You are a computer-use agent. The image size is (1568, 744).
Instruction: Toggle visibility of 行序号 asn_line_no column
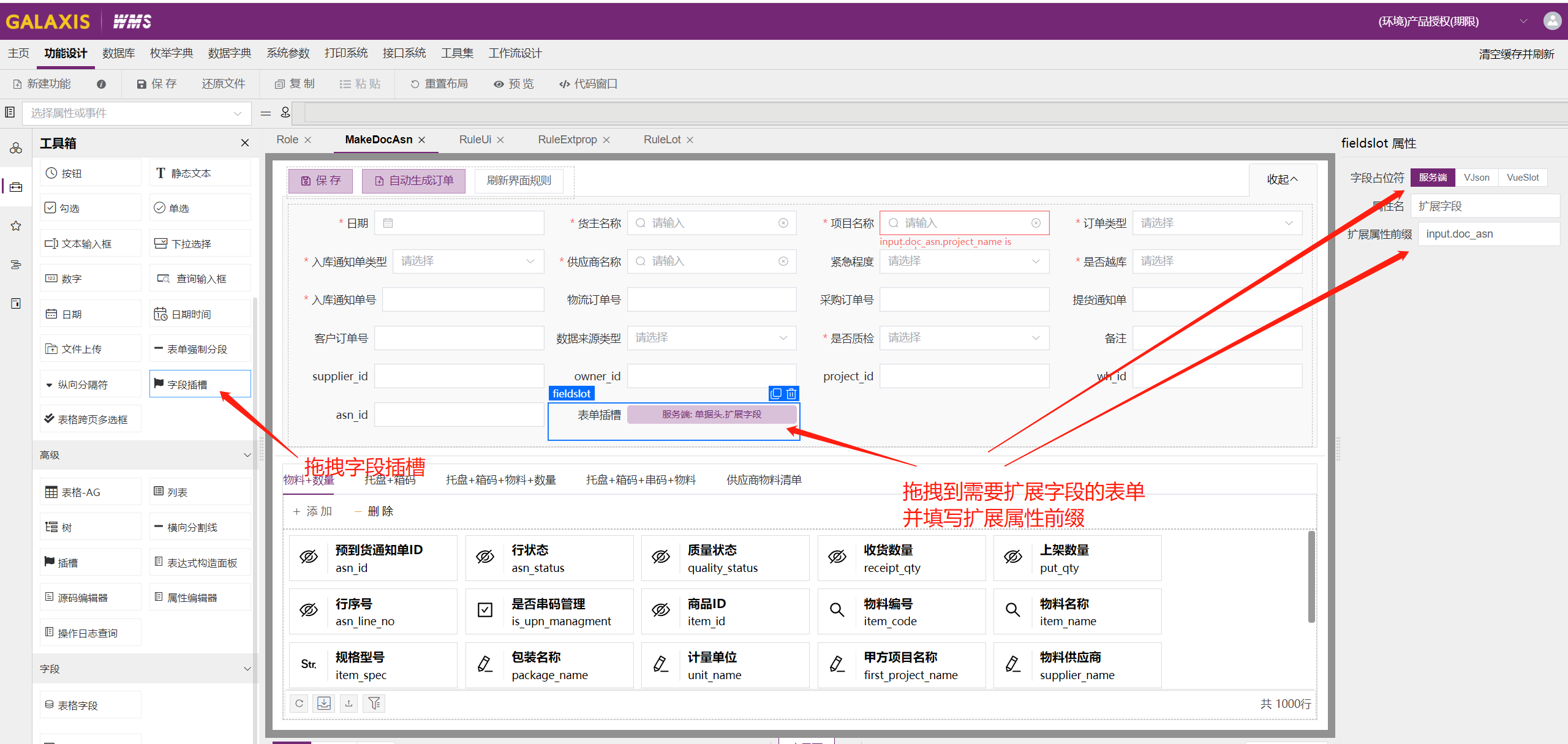click(309, 610)
